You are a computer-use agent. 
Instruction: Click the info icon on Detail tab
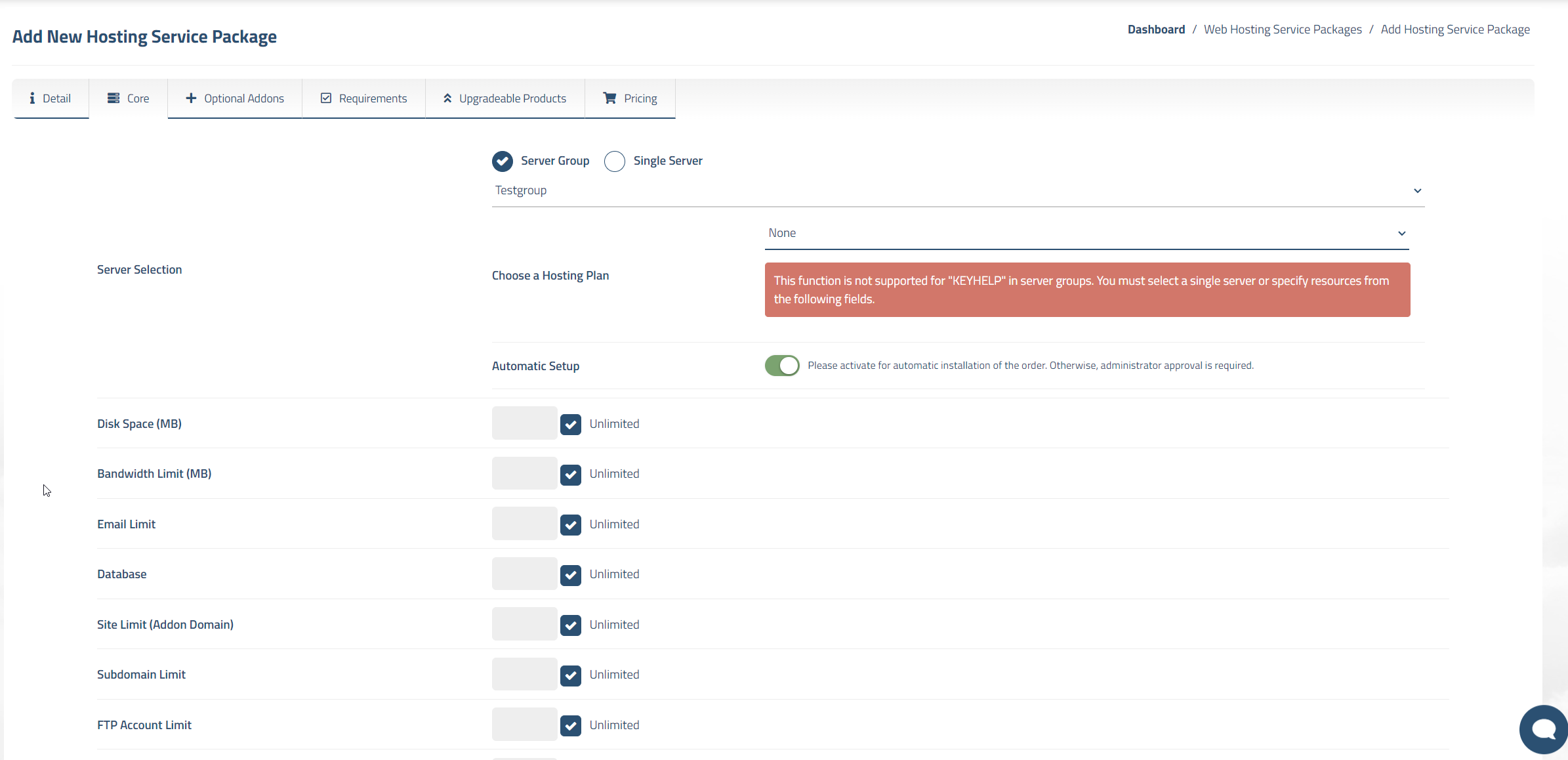coord(32,98)
